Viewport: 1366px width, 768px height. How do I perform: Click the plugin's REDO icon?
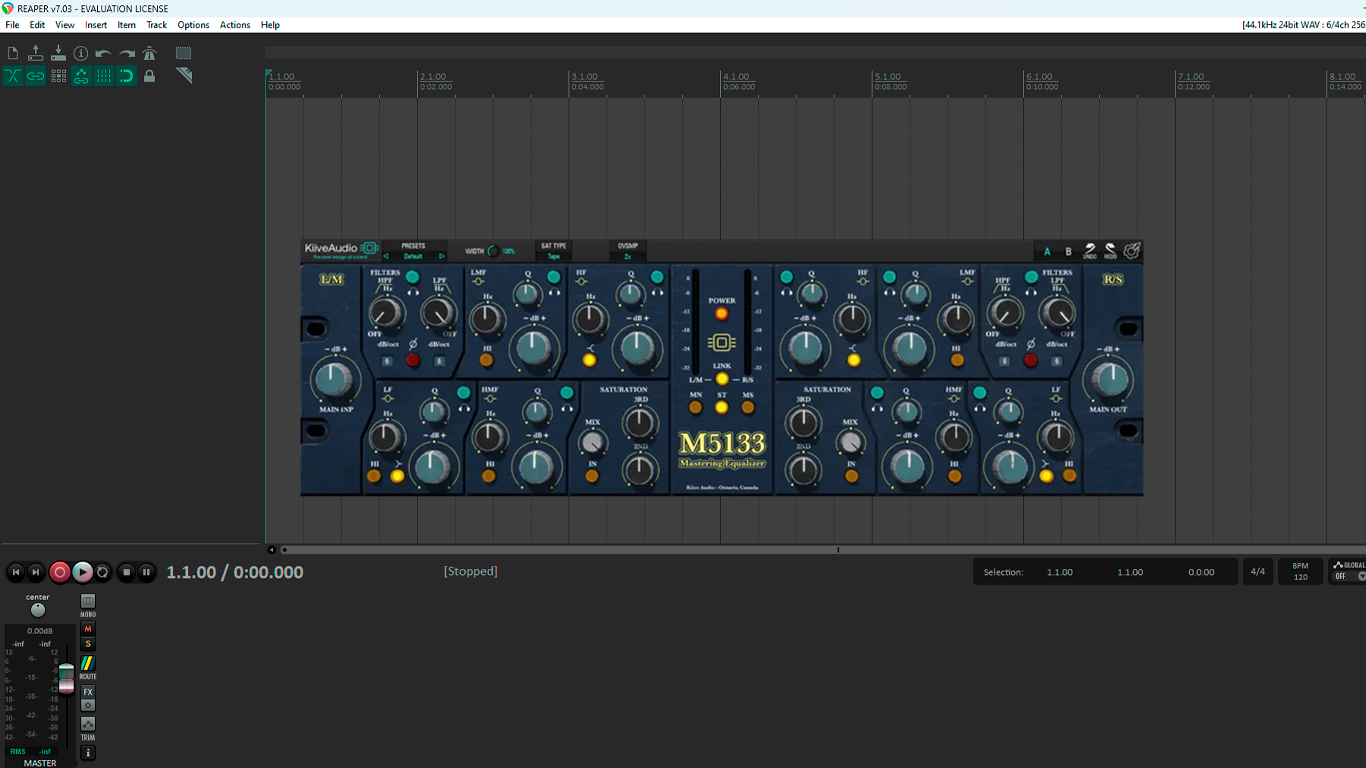(1110, 251)
